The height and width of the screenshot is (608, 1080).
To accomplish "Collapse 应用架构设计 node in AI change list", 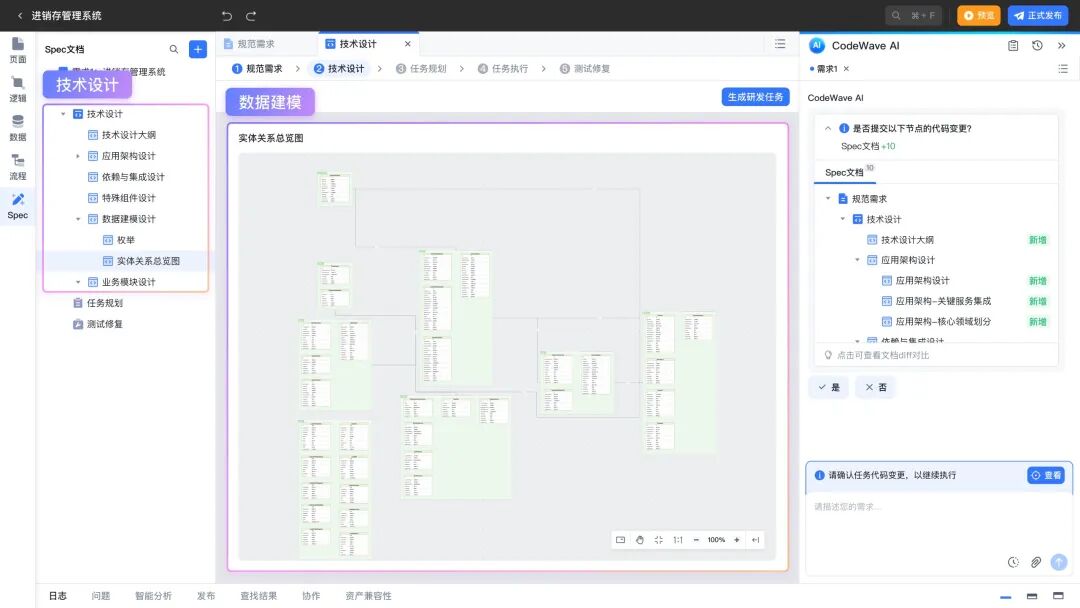I will [858, 260].
